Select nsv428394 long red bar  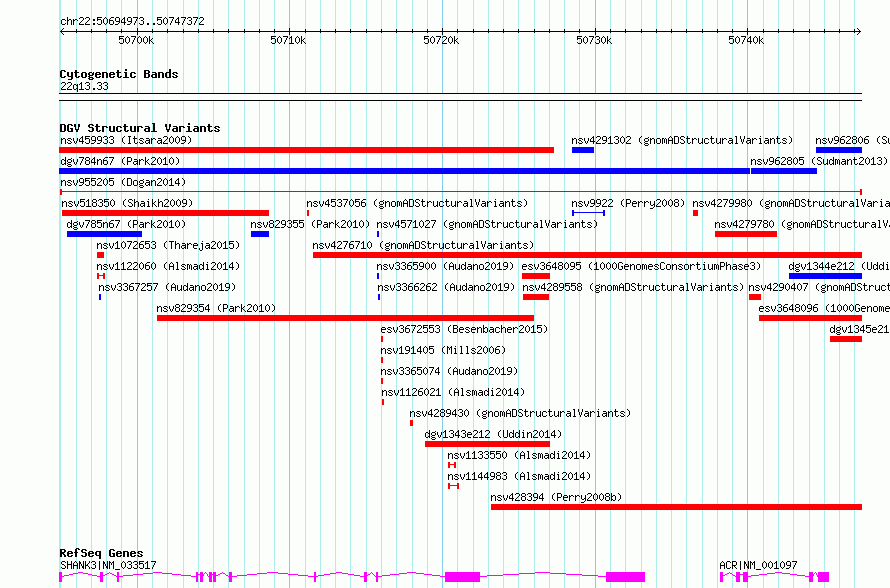[x=677, y=507]
